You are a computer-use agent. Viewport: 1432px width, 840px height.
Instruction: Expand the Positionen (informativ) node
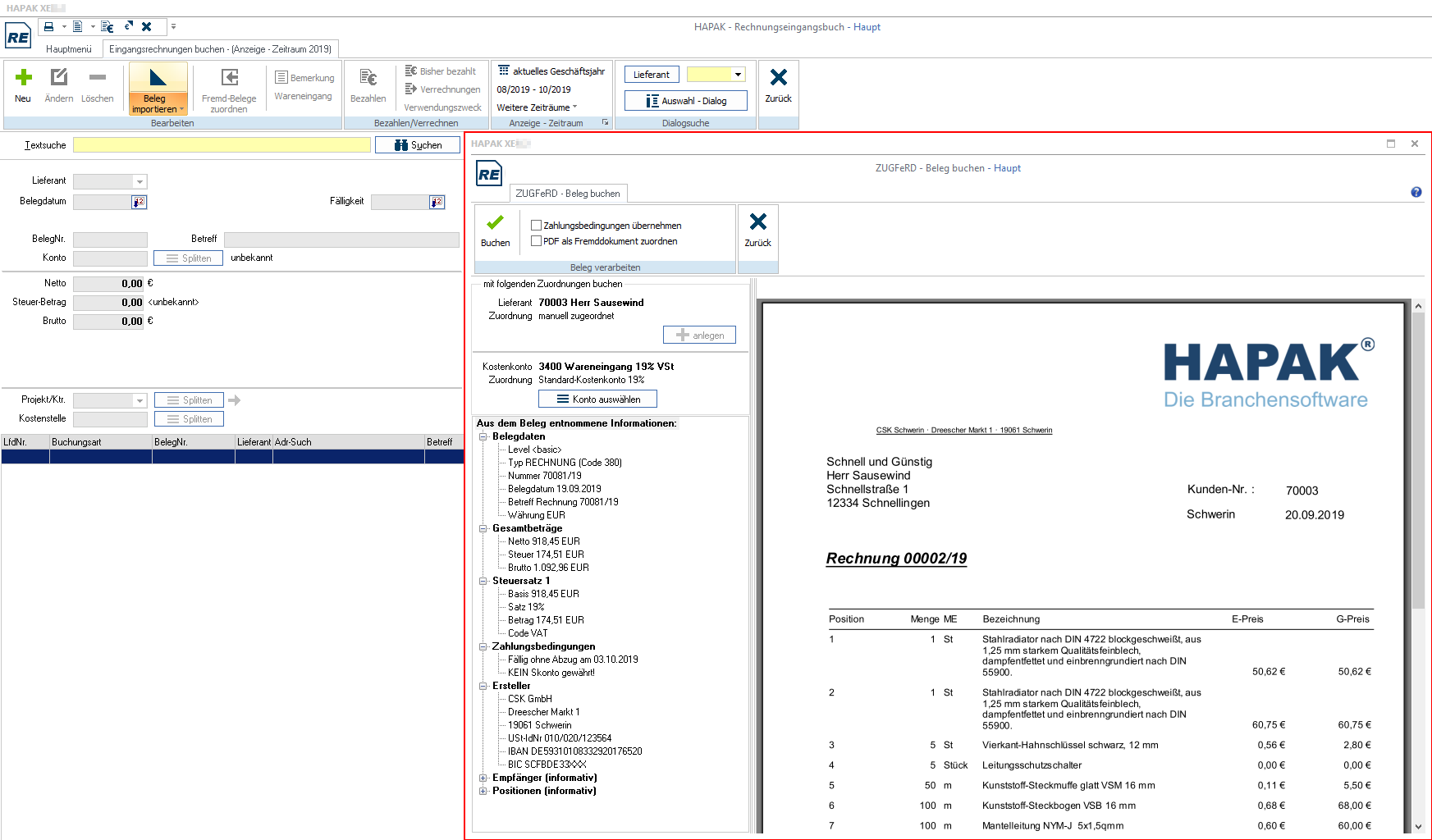pos(483,791)
